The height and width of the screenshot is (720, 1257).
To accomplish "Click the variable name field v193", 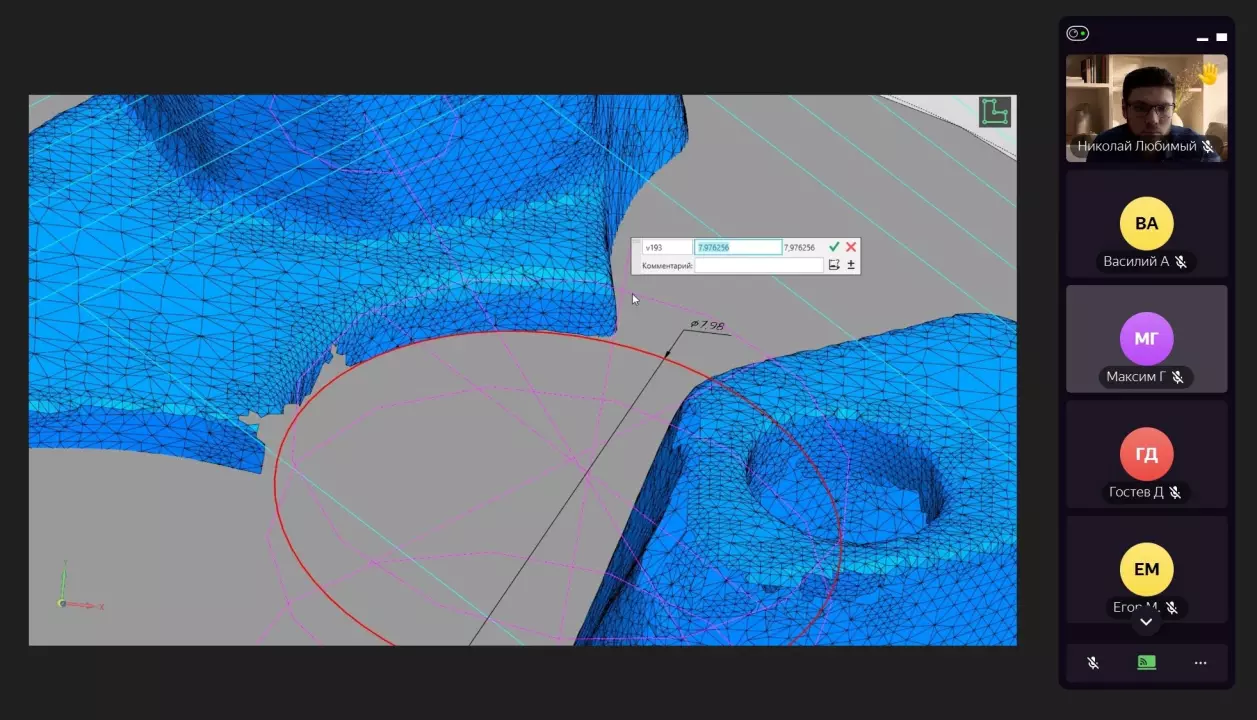I will (x=666, y=247).
